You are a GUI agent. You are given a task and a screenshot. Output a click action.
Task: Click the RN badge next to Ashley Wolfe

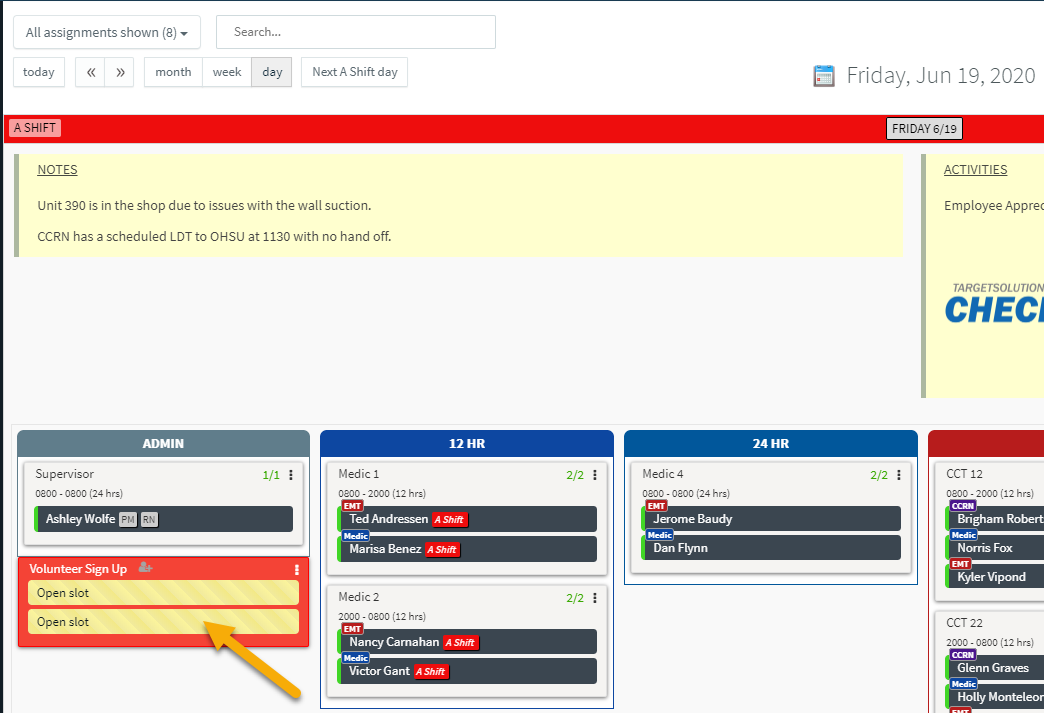149,519
